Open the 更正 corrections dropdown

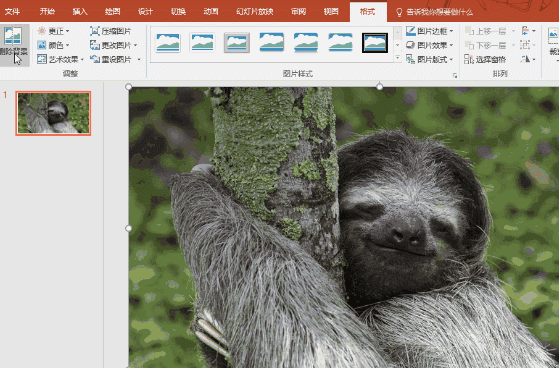point(53,31)
